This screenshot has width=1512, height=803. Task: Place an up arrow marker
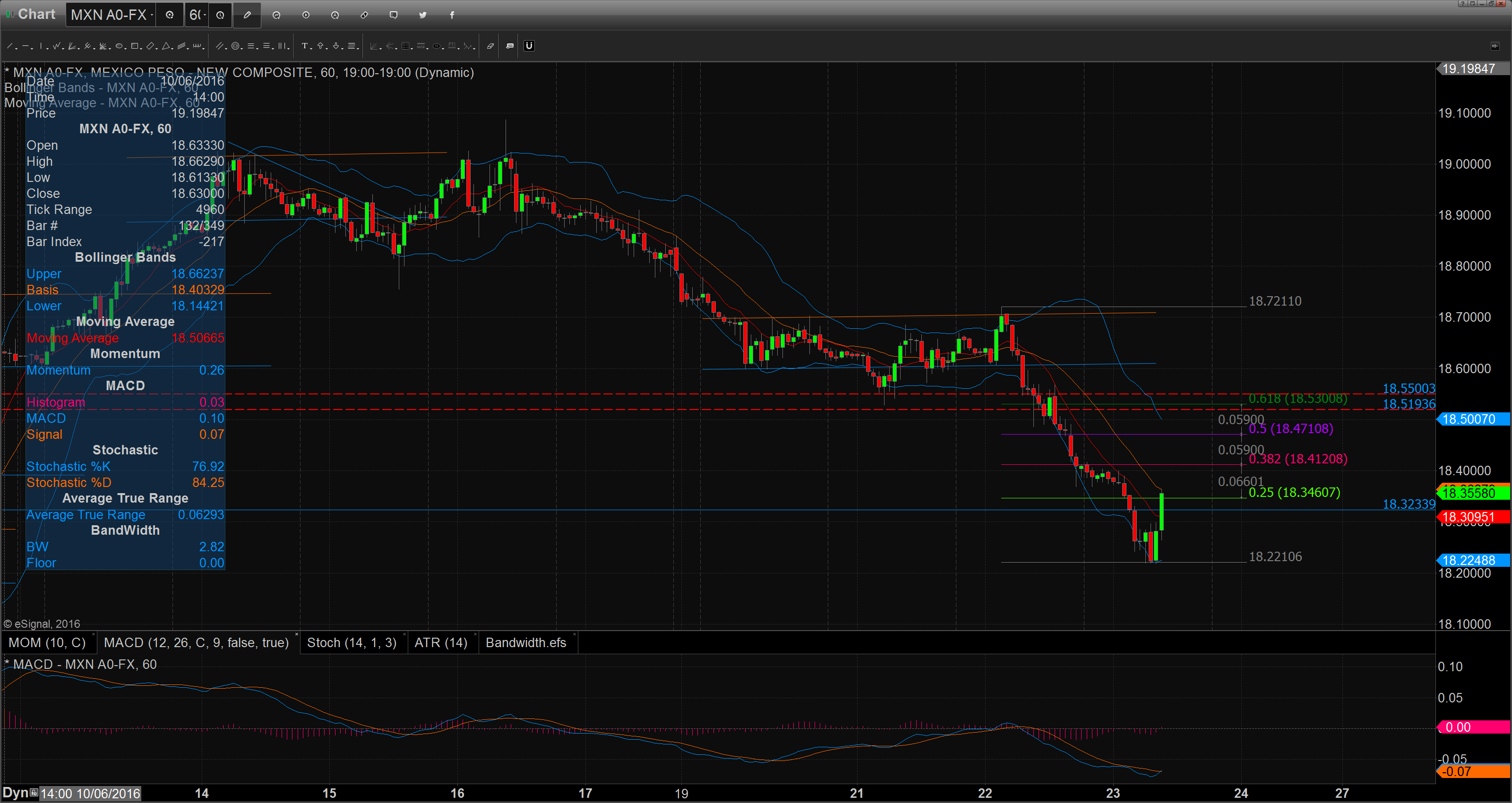[x=320, y=46]
